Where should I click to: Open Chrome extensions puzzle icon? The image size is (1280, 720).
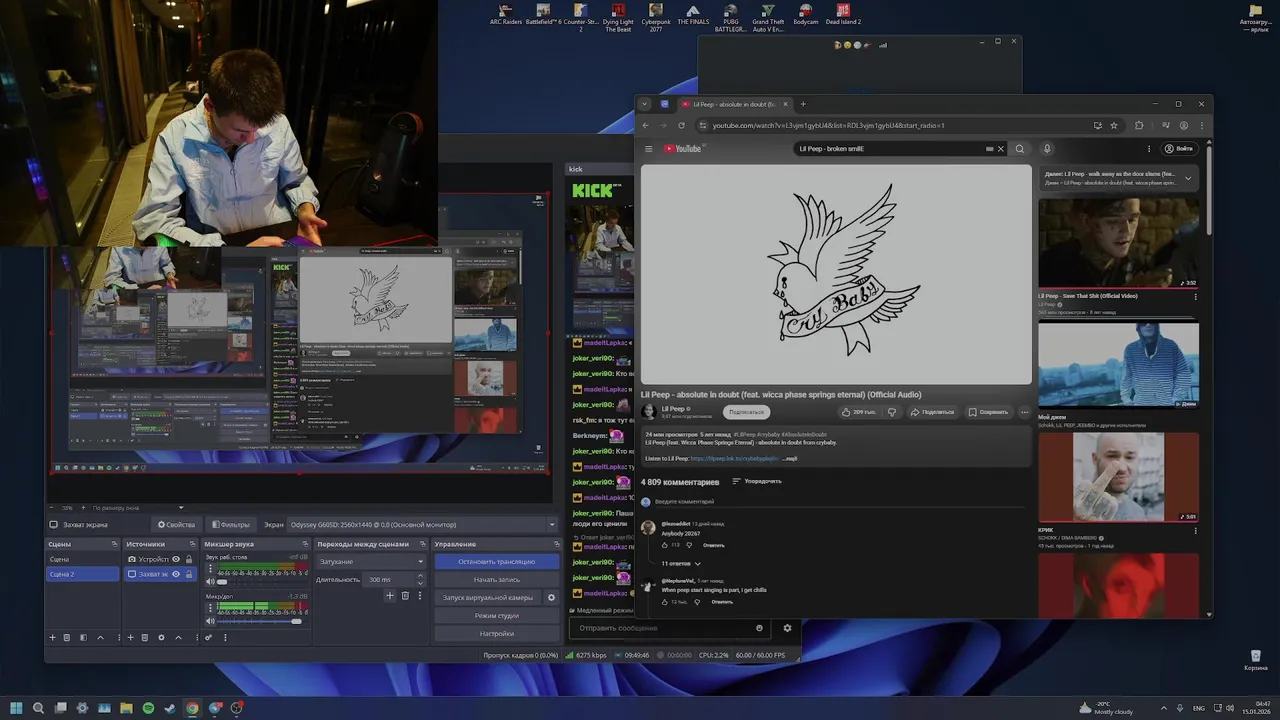tap(1139, 125)
